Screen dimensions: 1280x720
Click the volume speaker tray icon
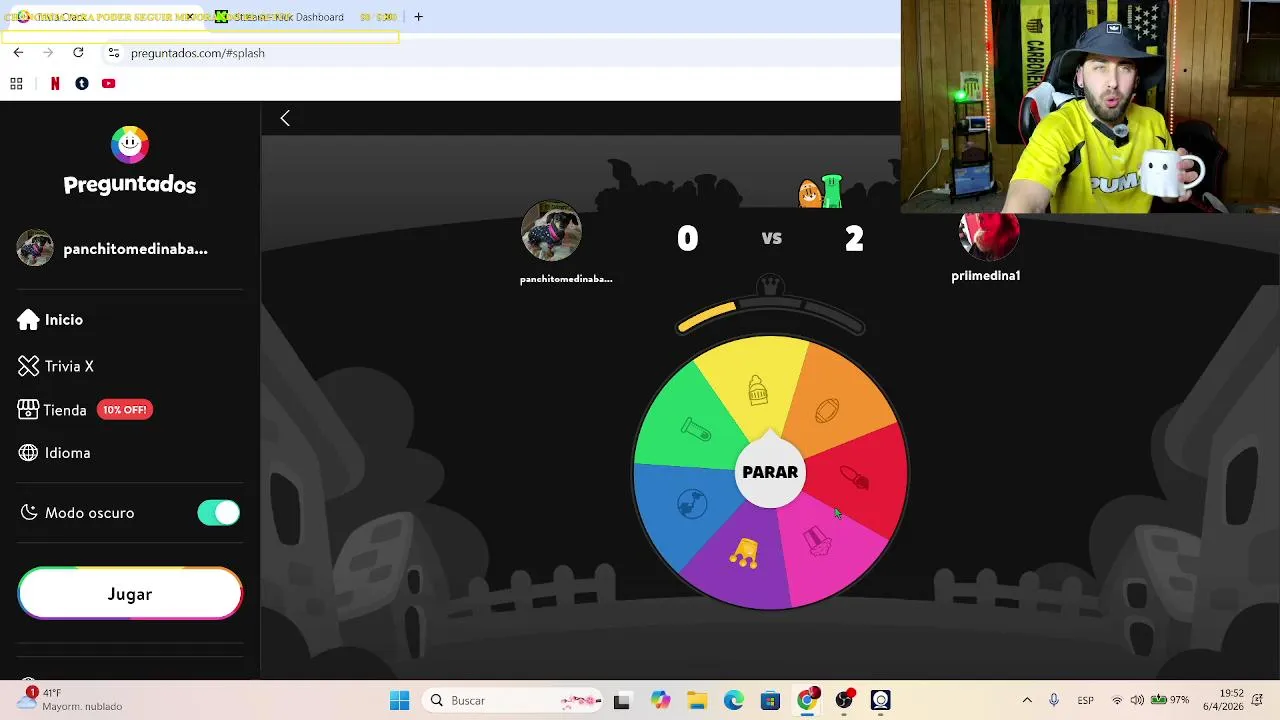pyautogui.click(x=1137, y=701)
